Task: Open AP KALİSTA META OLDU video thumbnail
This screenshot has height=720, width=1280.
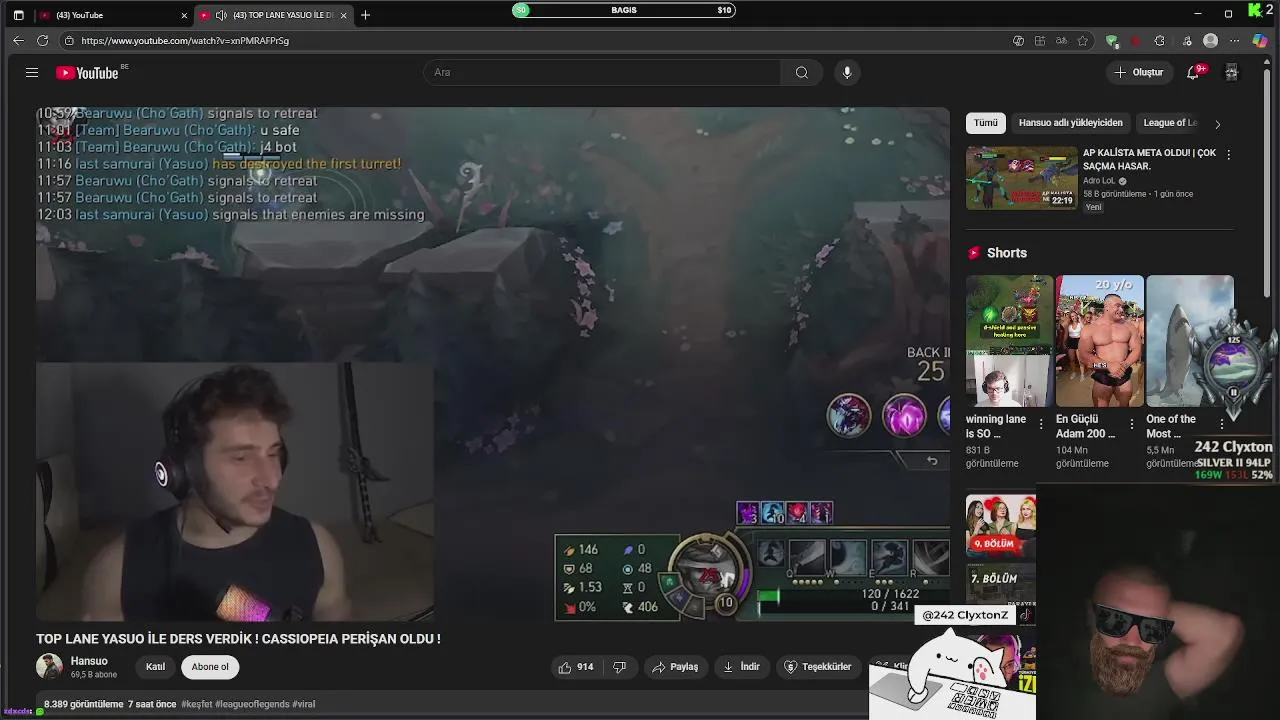Action: tap(1021, 178)
